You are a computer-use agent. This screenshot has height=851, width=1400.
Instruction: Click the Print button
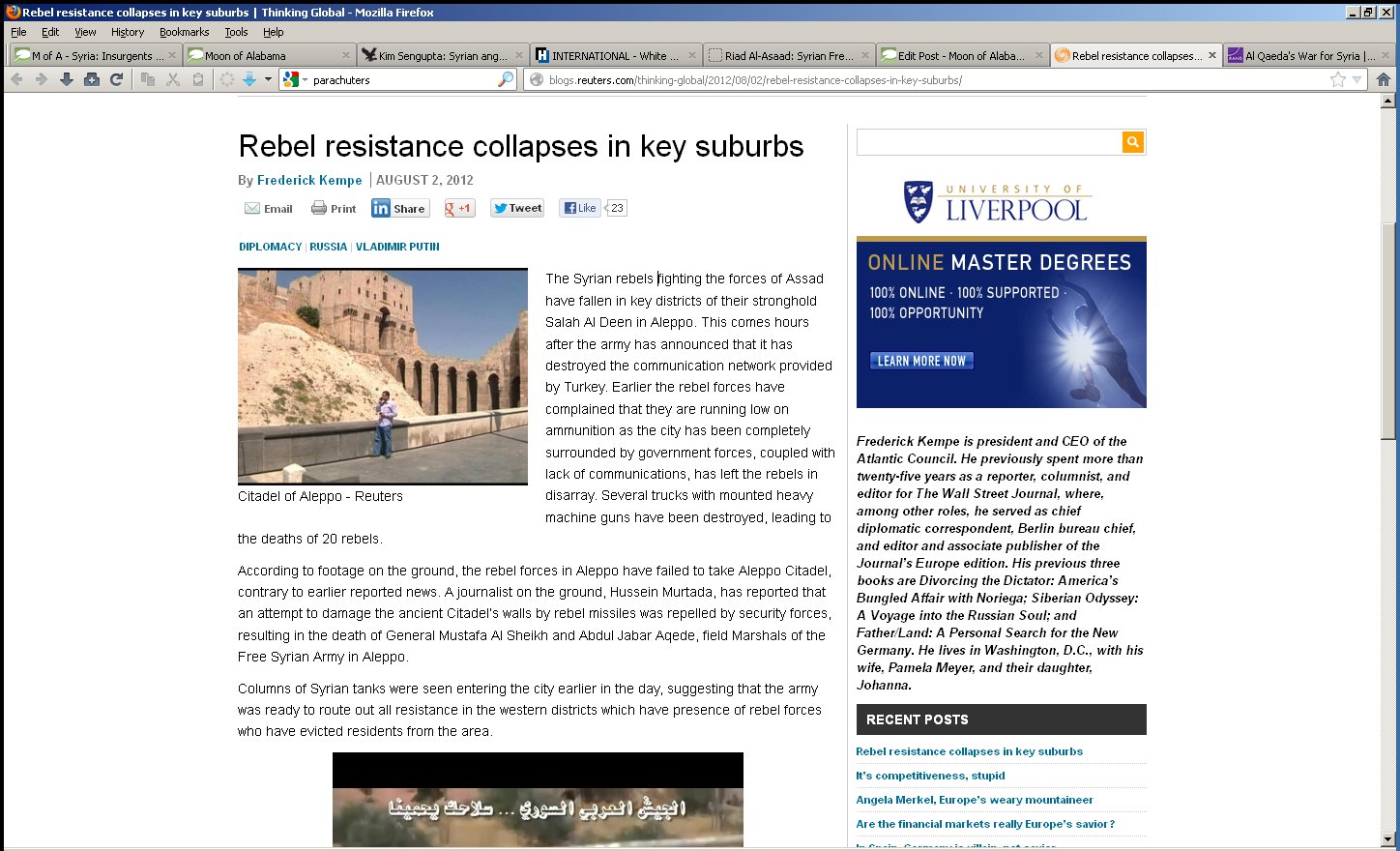click(334, 208)
